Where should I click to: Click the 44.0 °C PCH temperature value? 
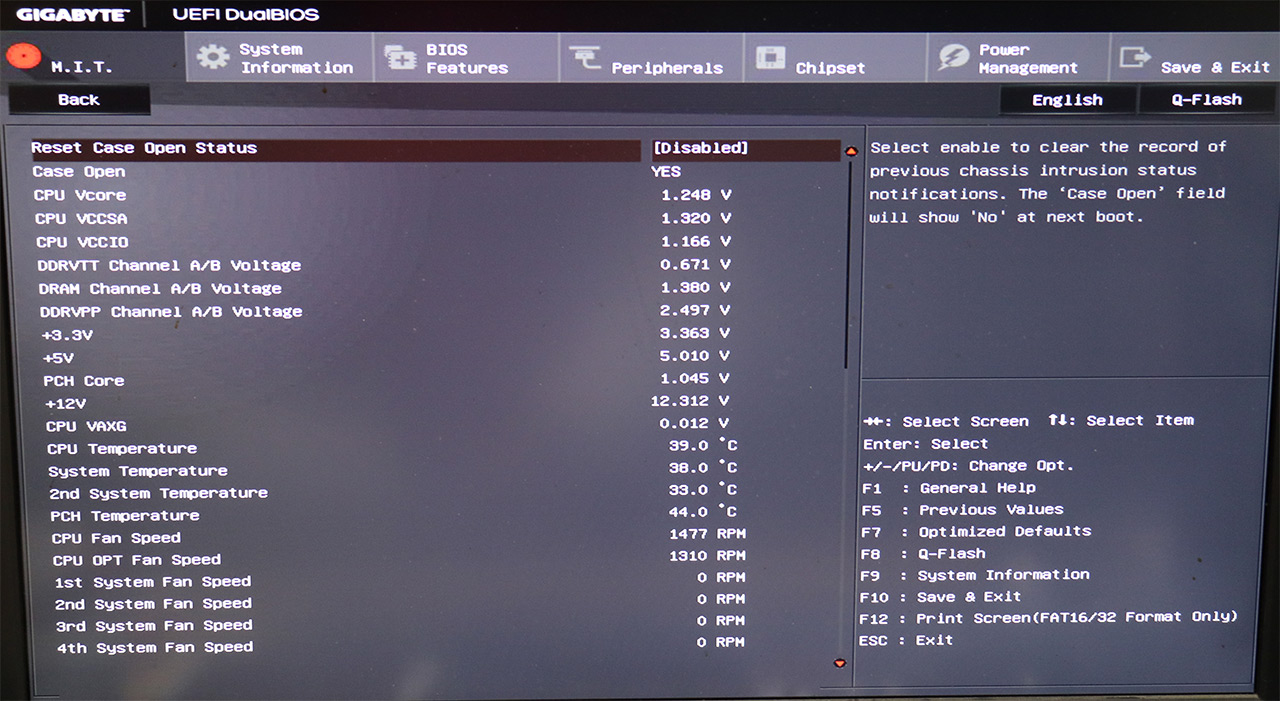click(704, 512)
